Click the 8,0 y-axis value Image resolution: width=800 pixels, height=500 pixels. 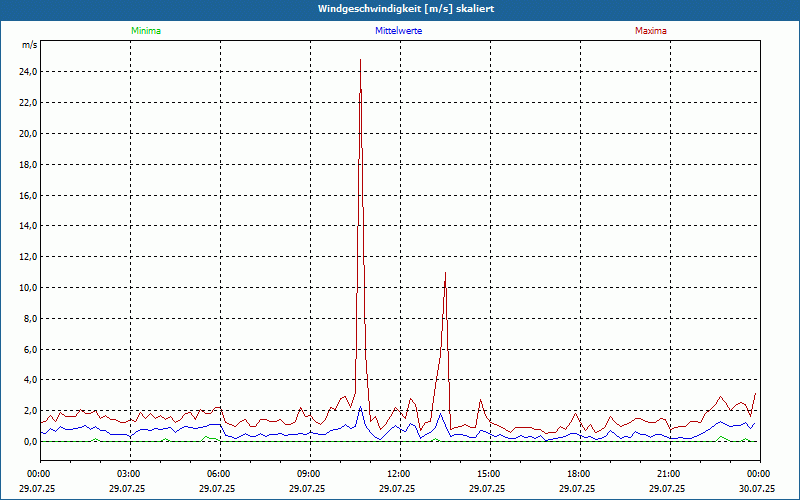(31, 319)
